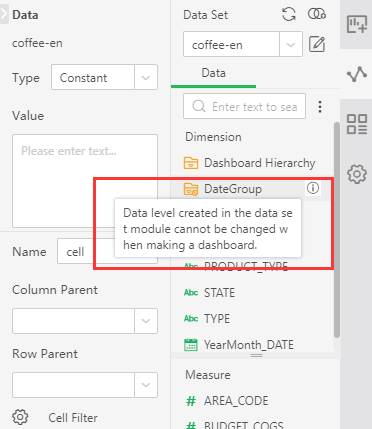Click the Cell Filter gear icon

click(x=20, y=417)
